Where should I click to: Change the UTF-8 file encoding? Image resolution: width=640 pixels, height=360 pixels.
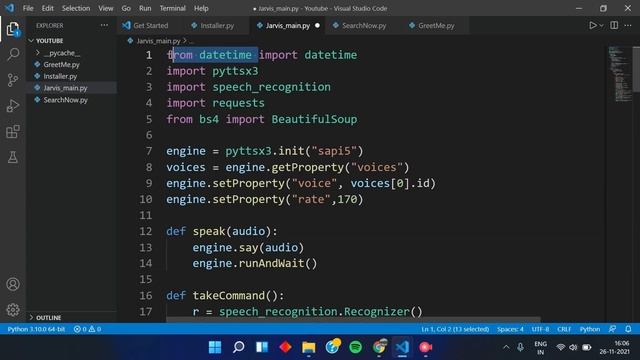pyautogui.click(x=540, y=329)
